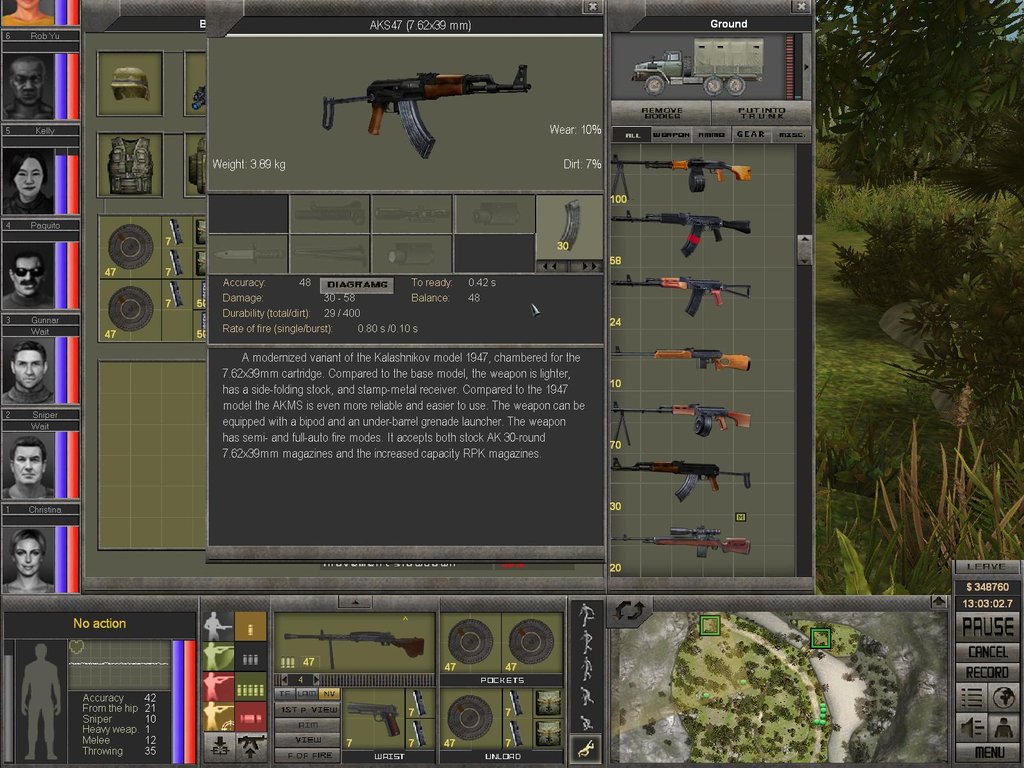Click the Leave button
This screenshot has width=1024, height=768.
pyautogui.click(x=986, y=567)
